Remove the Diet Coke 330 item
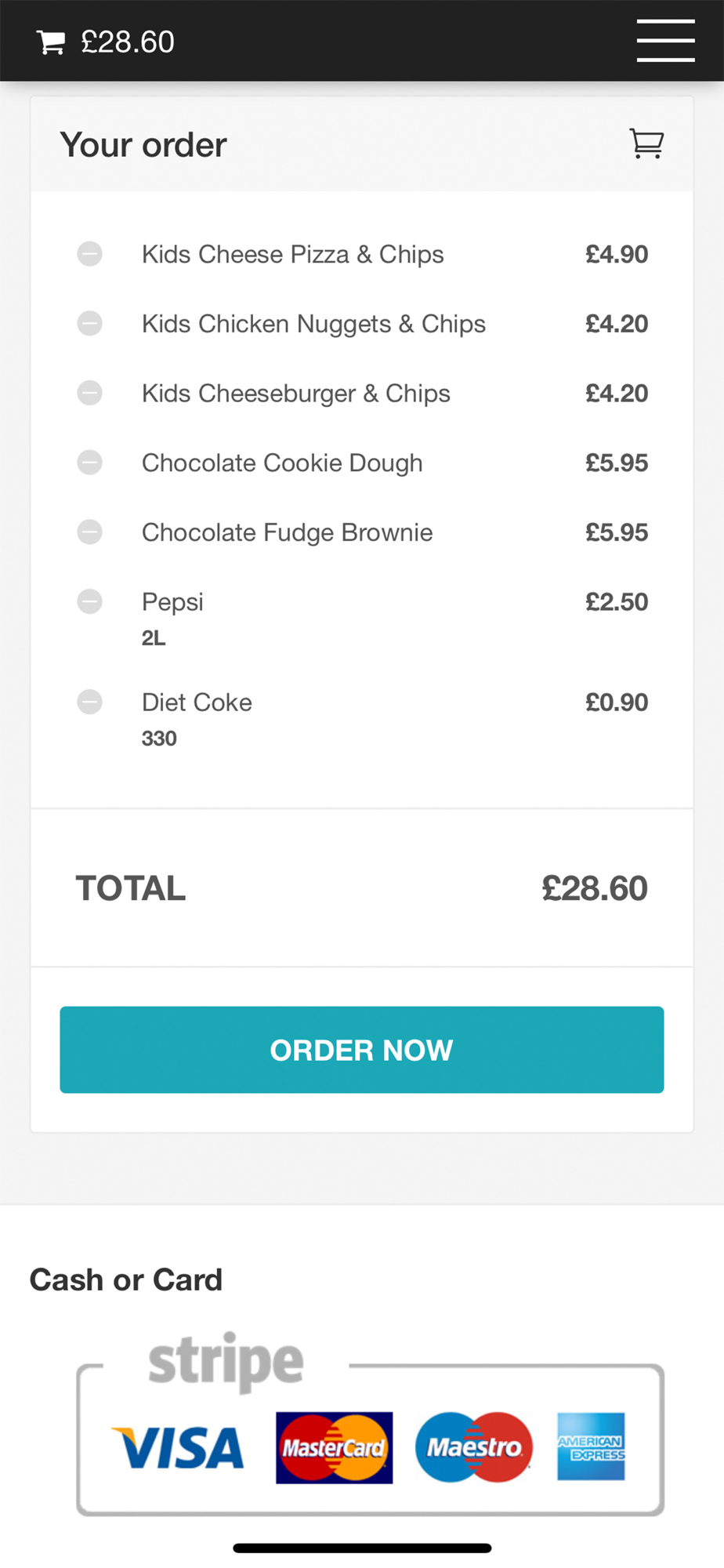This screenshot has height=1568, width=724. tap(89, 702)
